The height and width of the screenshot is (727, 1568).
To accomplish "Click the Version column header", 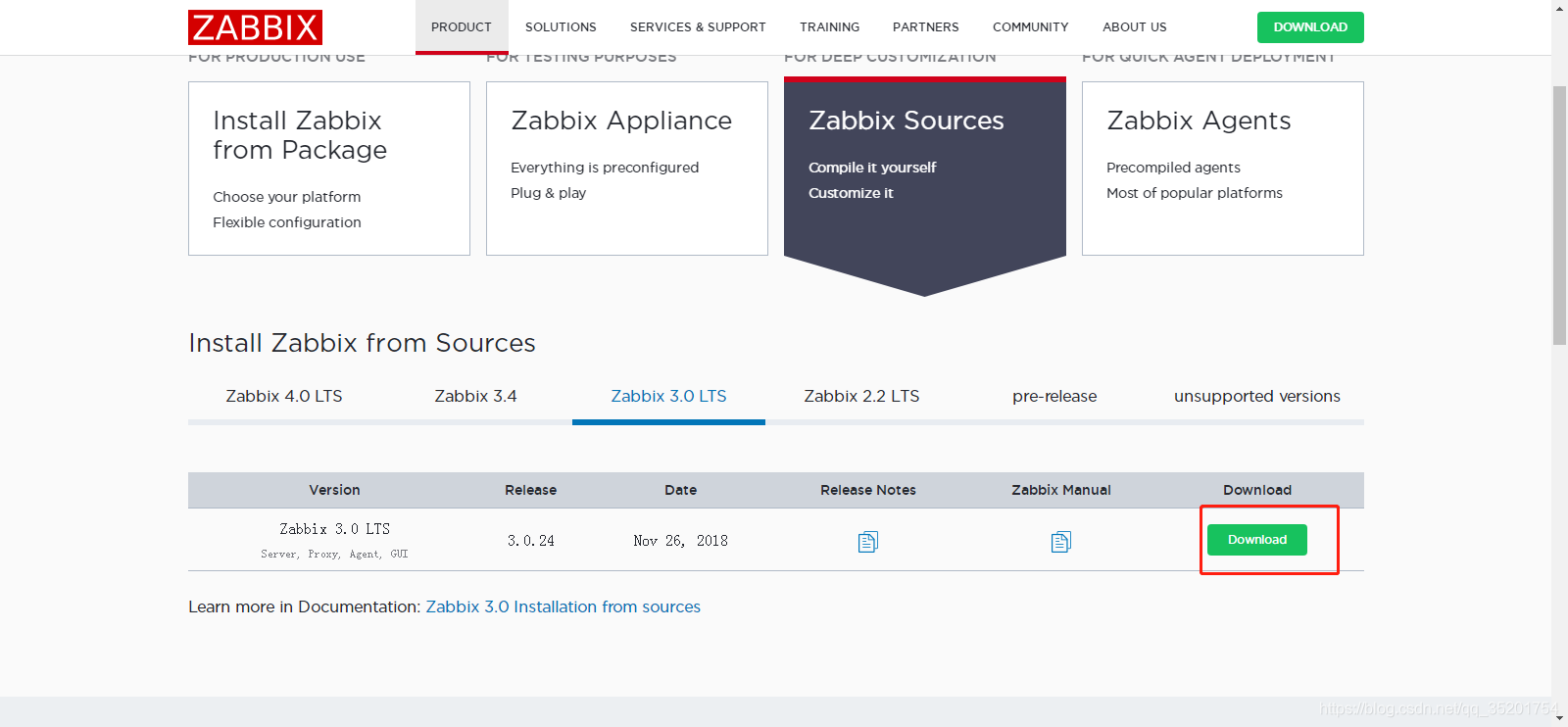I will click(334, 490).
